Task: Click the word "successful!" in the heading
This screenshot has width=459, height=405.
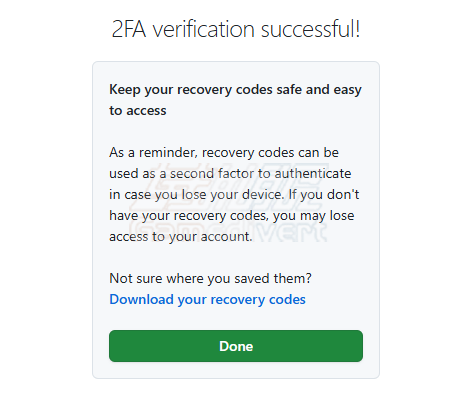Action: click(310, 29)
